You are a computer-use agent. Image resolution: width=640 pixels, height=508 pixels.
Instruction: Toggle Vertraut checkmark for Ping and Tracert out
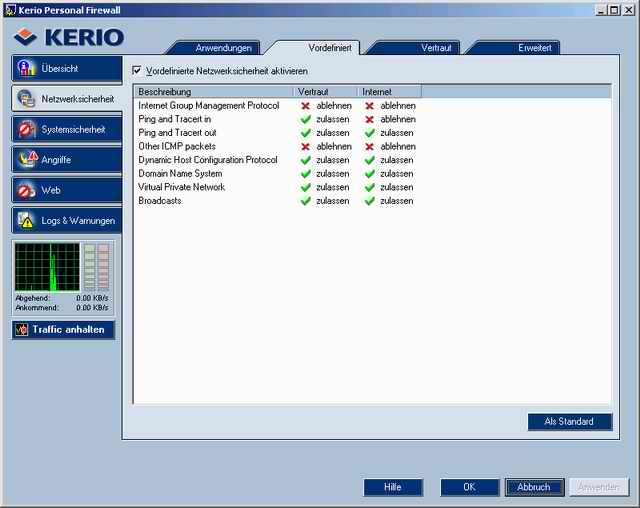click(x=305, y=133)
